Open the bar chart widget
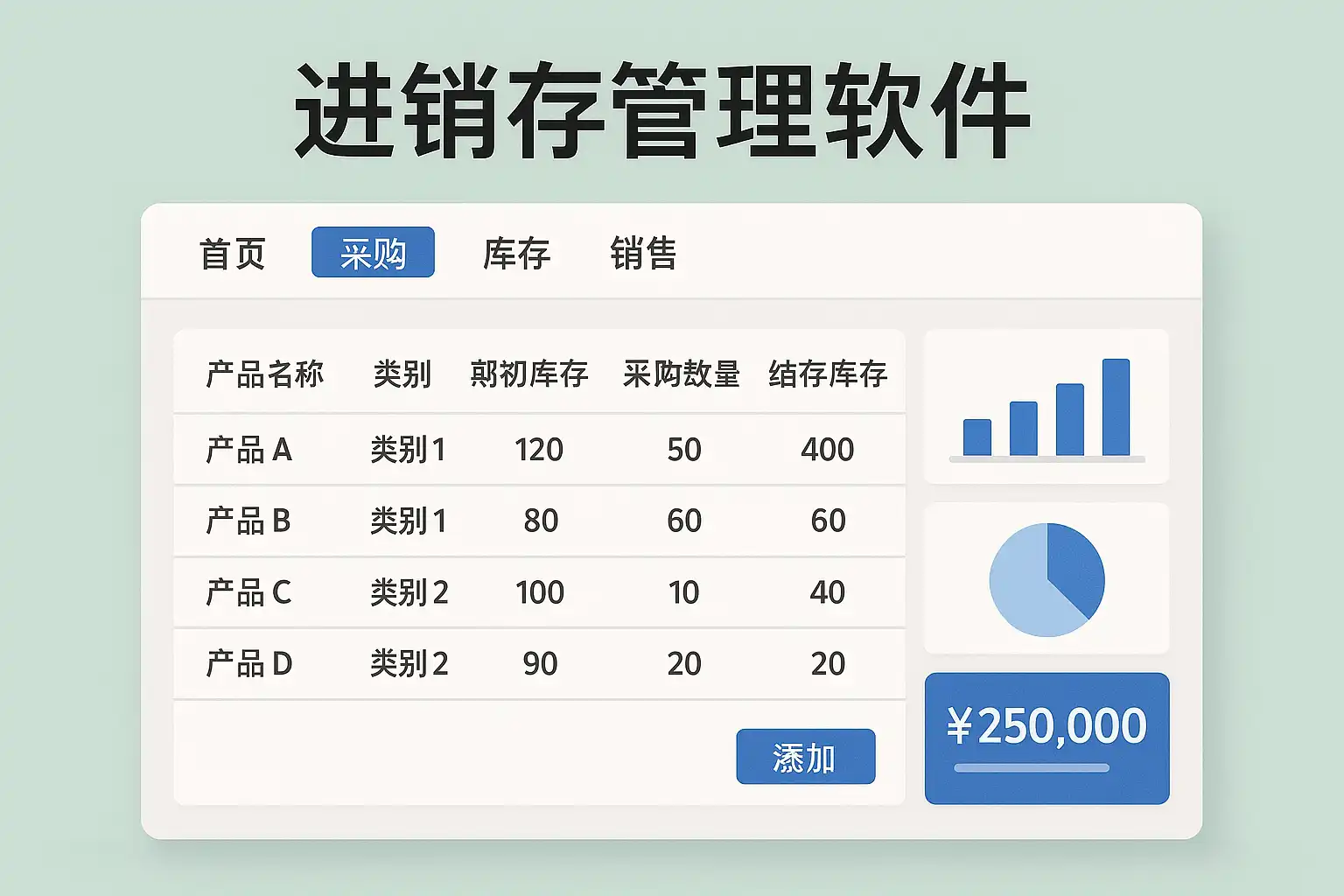The height and width of the screenshot is (896, 1344). pyautogui.click(x=1046, y=406)
